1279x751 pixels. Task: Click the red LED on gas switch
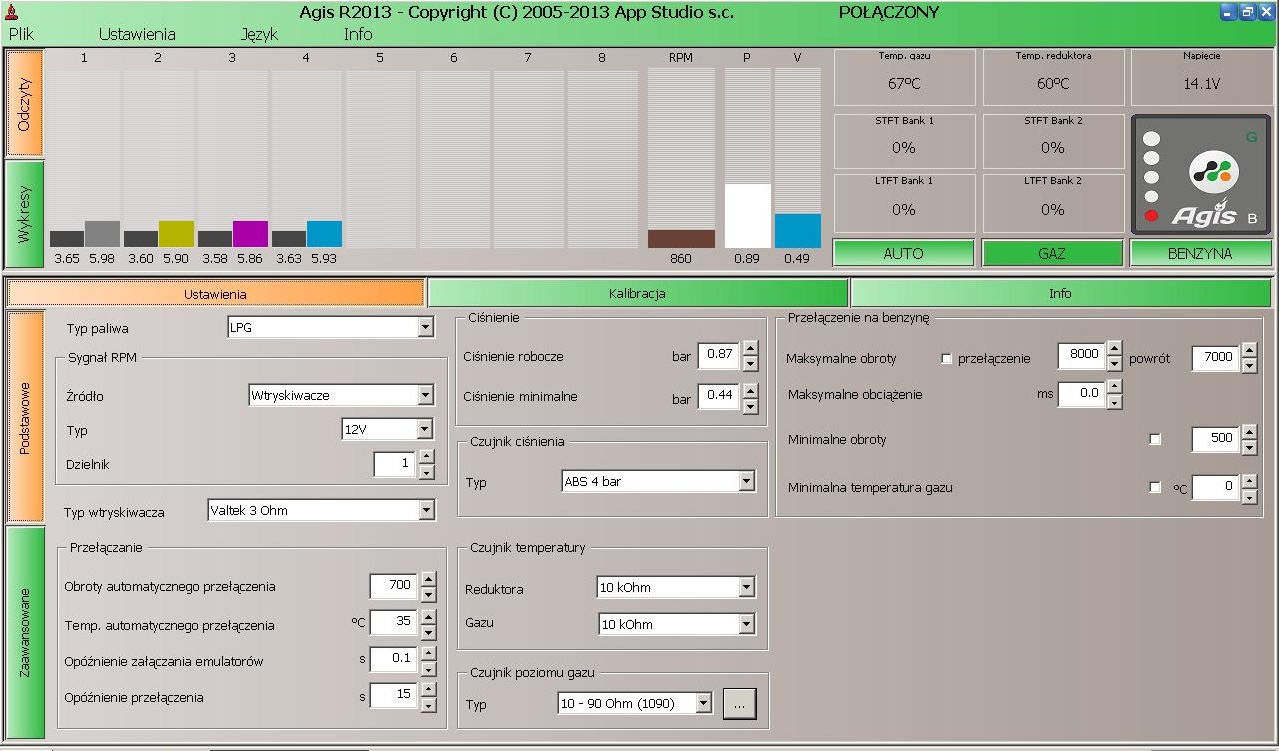tap(1151, 215)
